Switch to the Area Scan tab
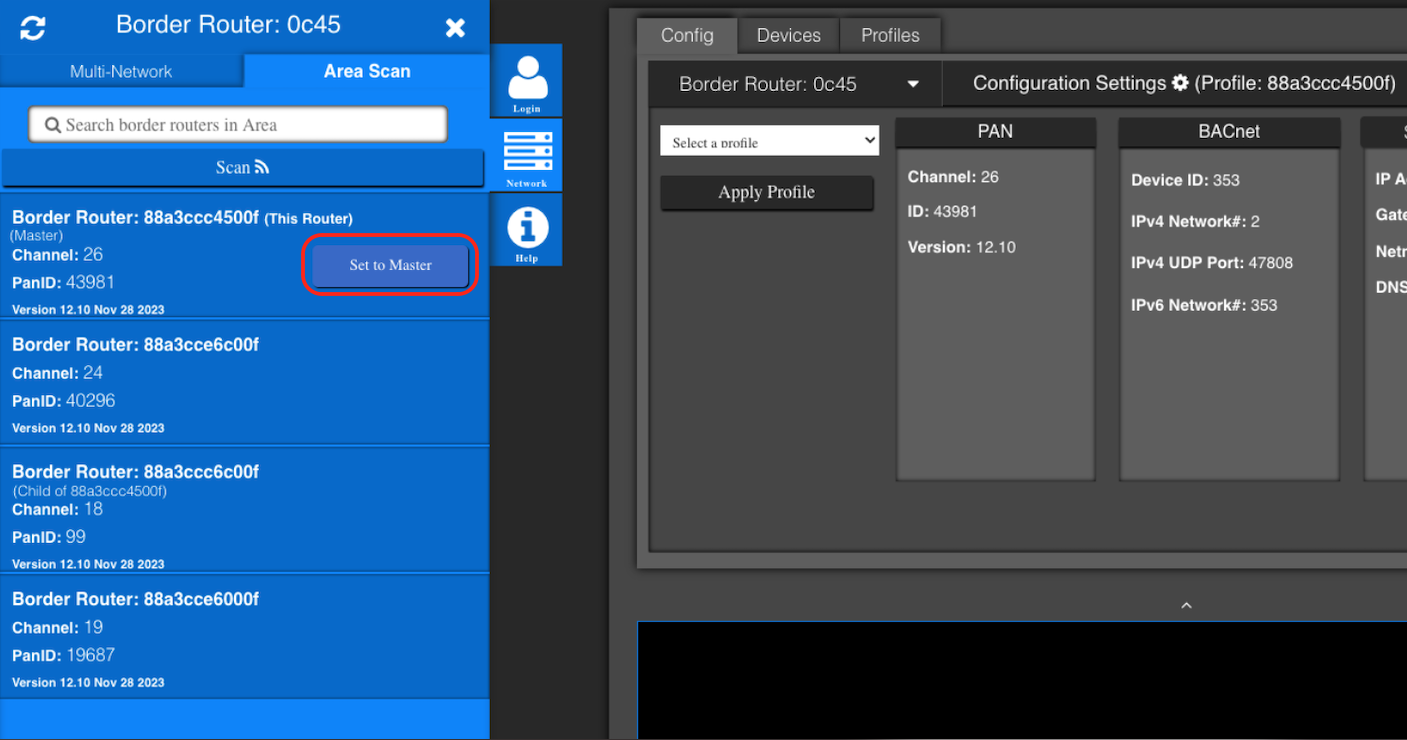The image size is (1407, 740). (x=367, y=71)
